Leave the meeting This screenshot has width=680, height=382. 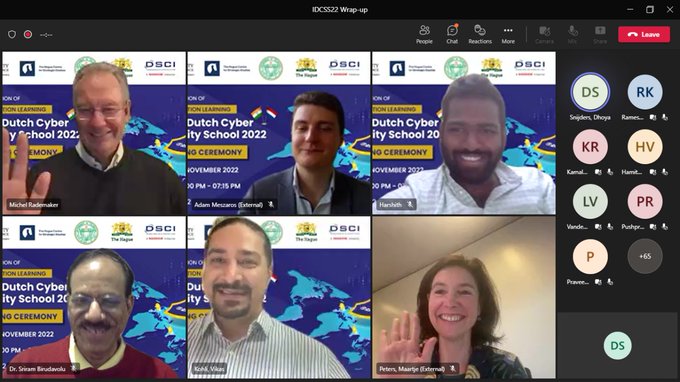point(644,34)
